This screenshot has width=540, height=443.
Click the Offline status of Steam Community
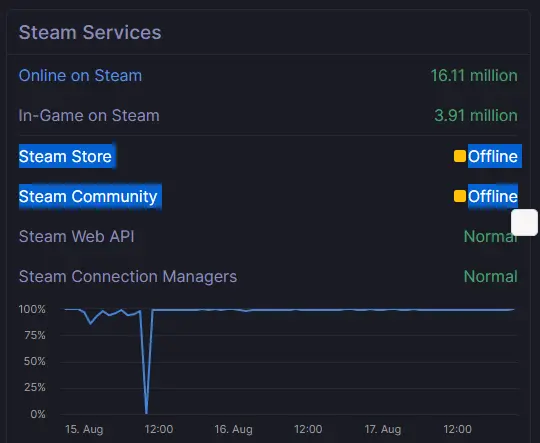(x=492, y=196)
